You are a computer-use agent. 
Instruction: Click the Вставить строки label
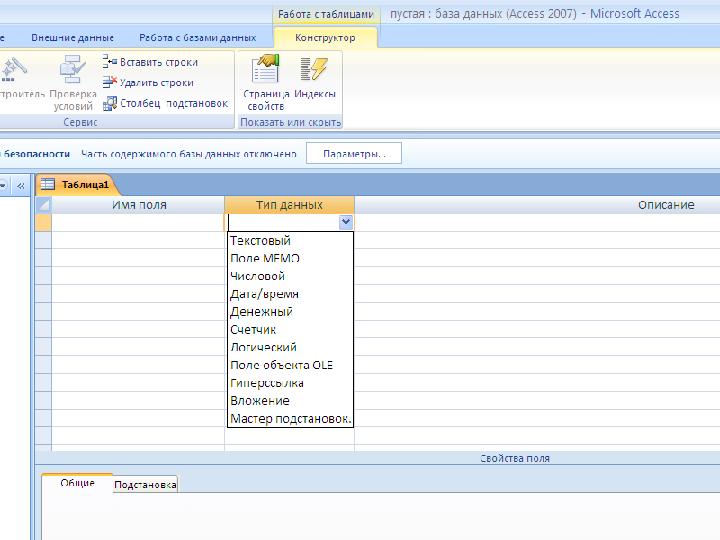click(159, 62)
